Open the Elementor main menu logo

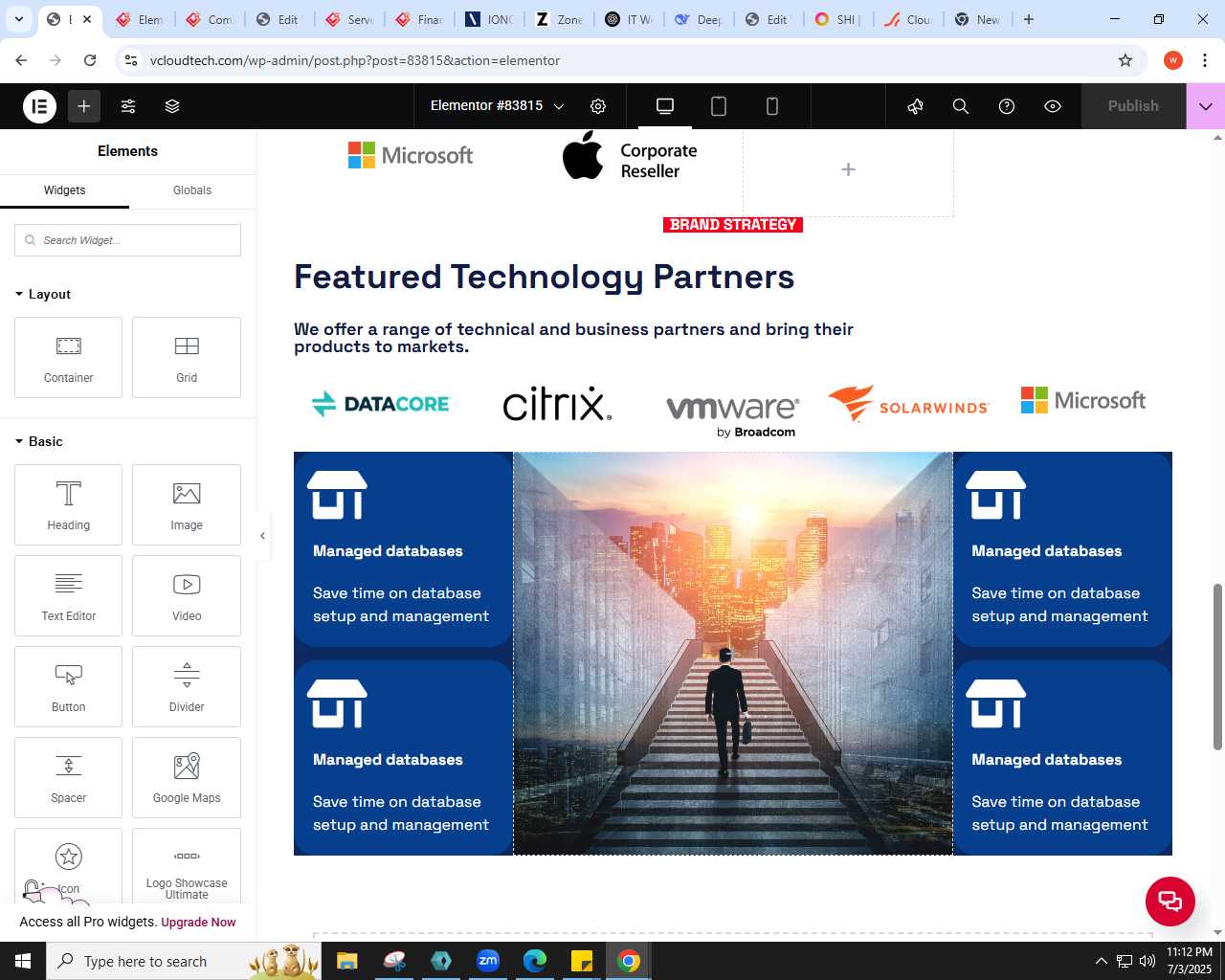(39, 106)
